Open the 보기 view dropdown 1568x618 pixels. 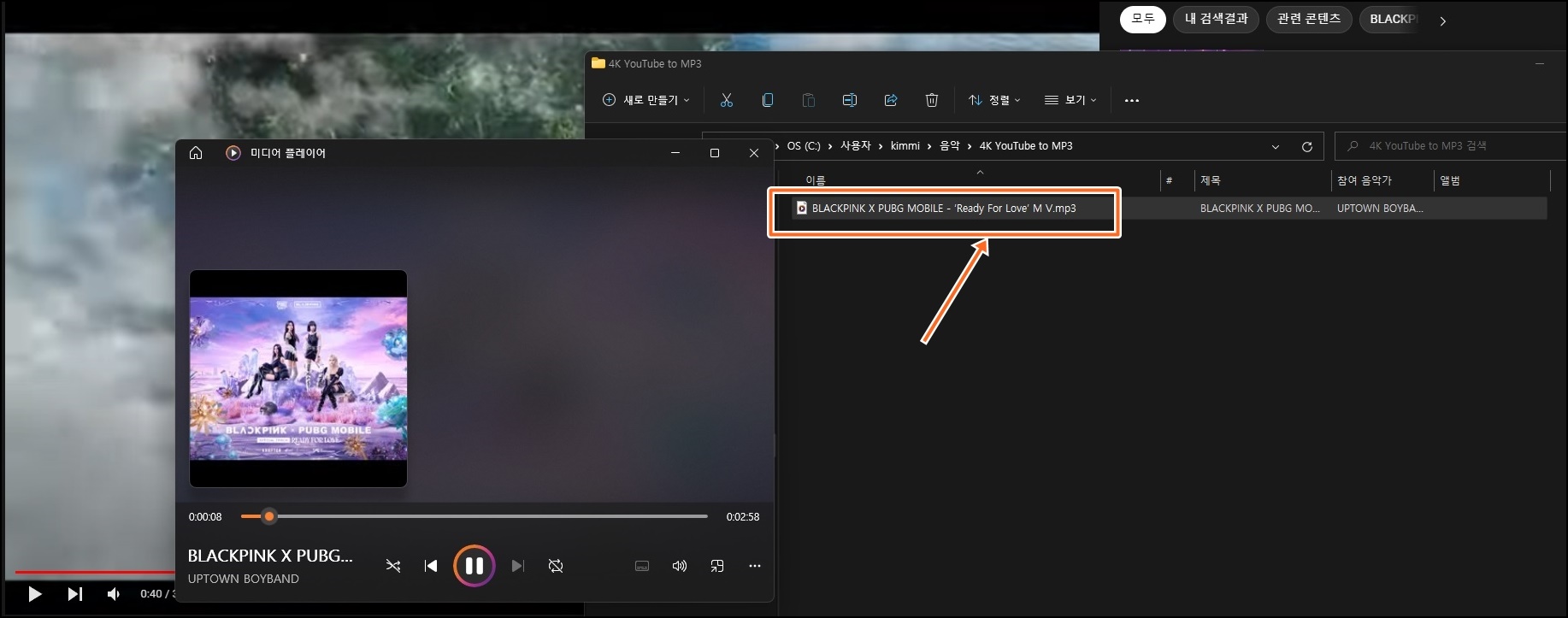1070,100
